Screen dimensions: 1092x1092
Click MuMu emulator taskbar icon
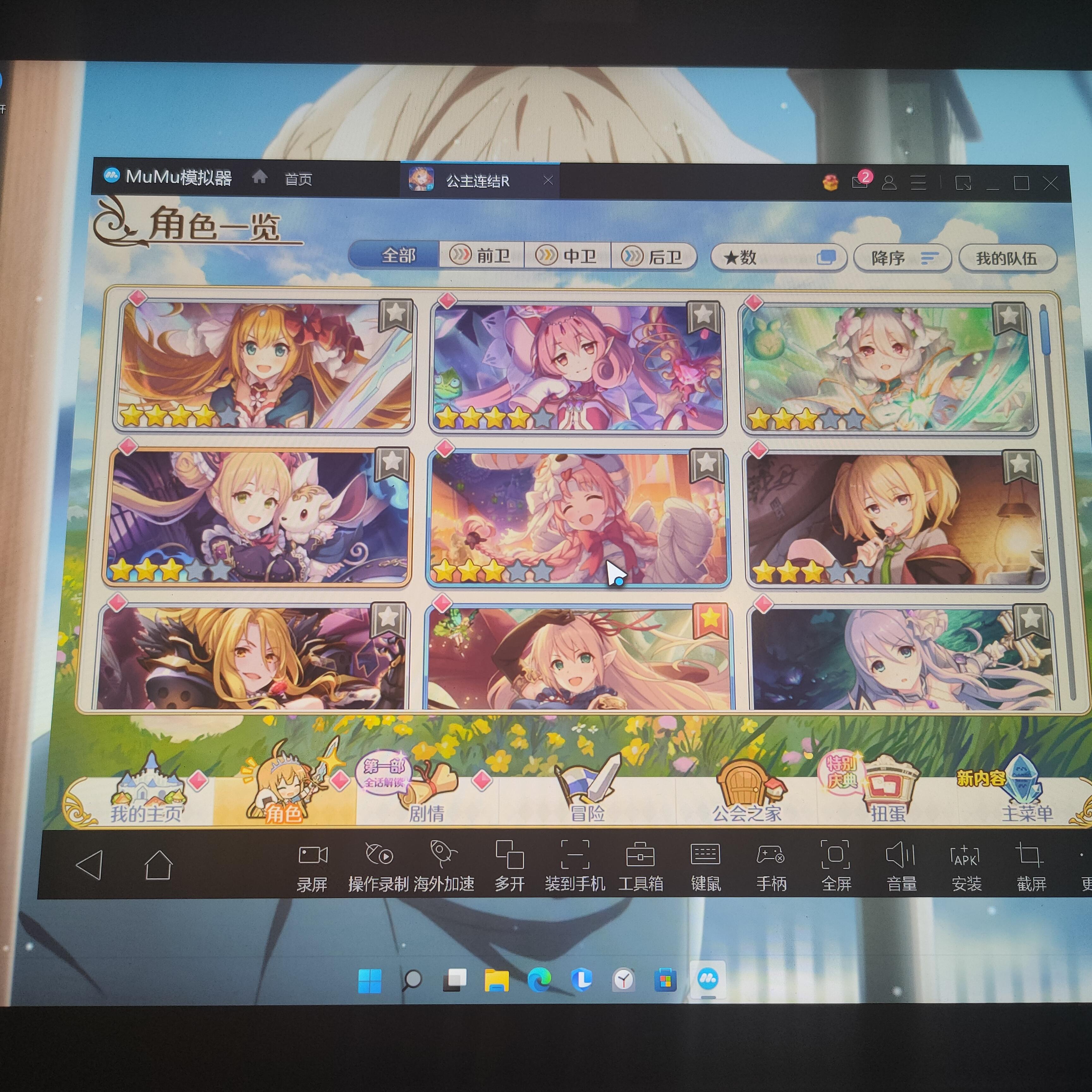[708, 979]
